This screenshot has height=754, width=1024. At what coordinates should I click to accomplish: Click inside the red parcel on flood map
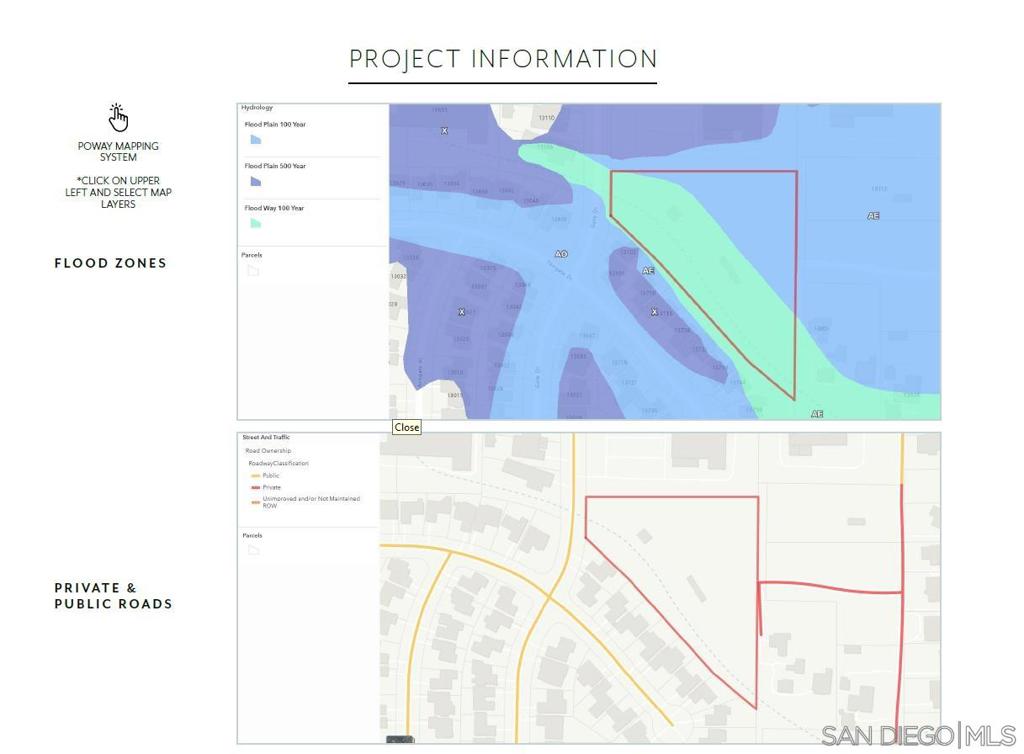coord(730,240)
